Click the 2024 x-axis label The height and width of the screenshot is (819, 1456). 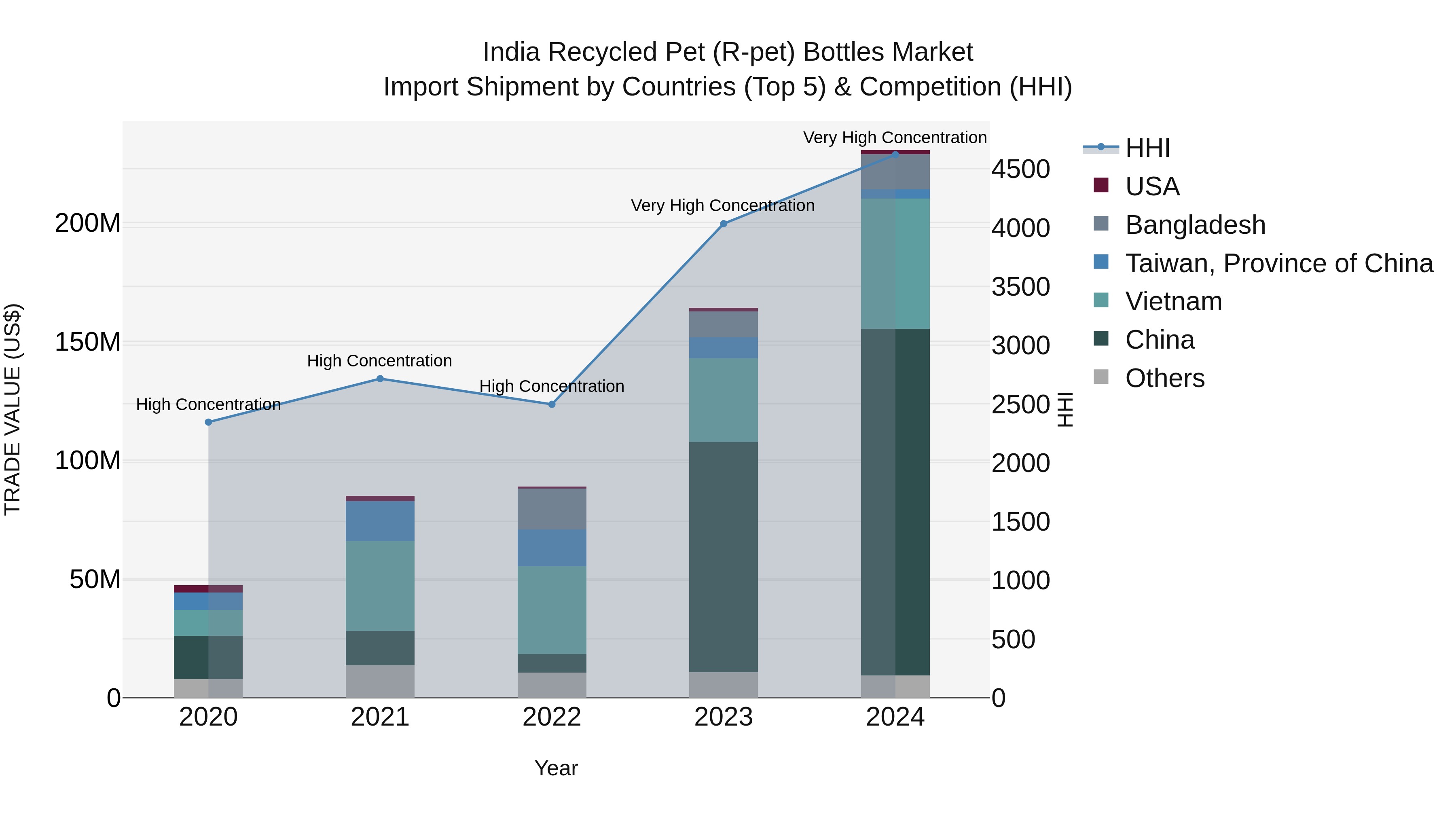(x=895, y=717)
